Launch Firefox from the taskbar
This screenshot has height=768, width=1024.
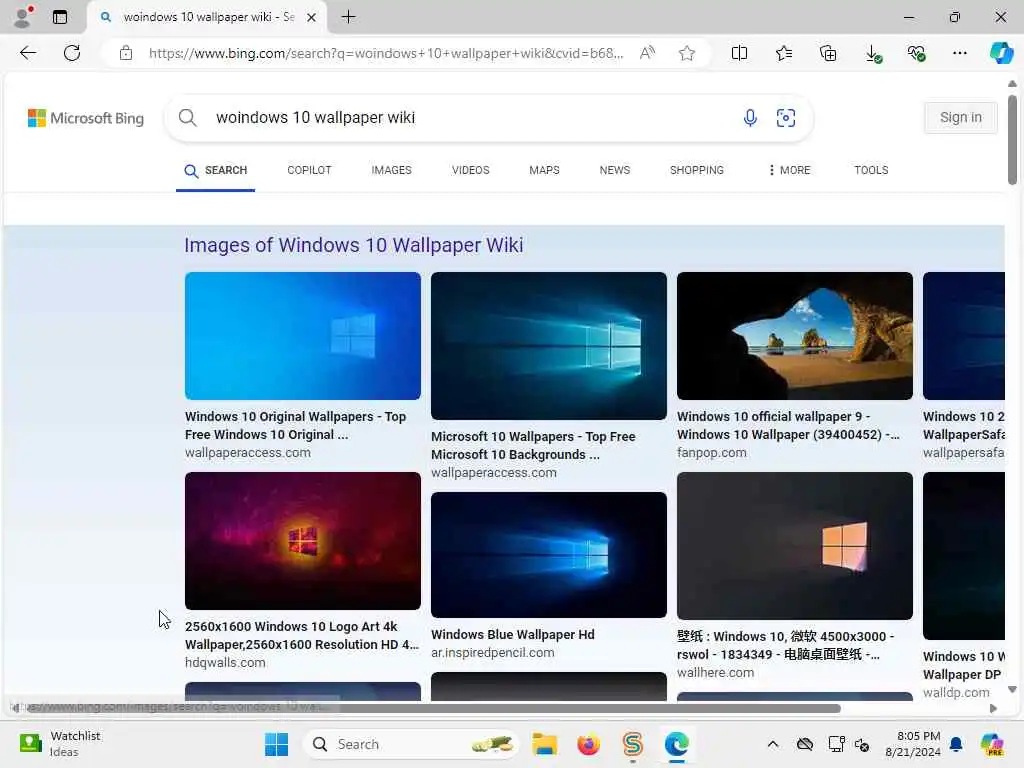(x=588, y=744)
